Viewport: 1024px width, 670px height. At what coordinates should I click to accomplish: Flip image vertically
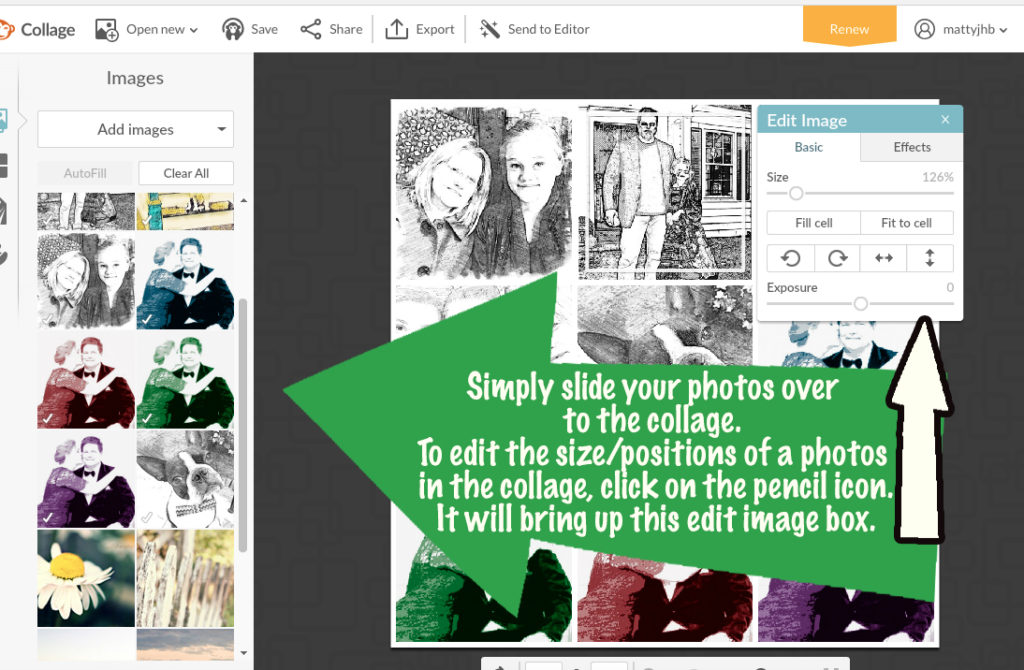pyautogui.click(x=930, y=258)
